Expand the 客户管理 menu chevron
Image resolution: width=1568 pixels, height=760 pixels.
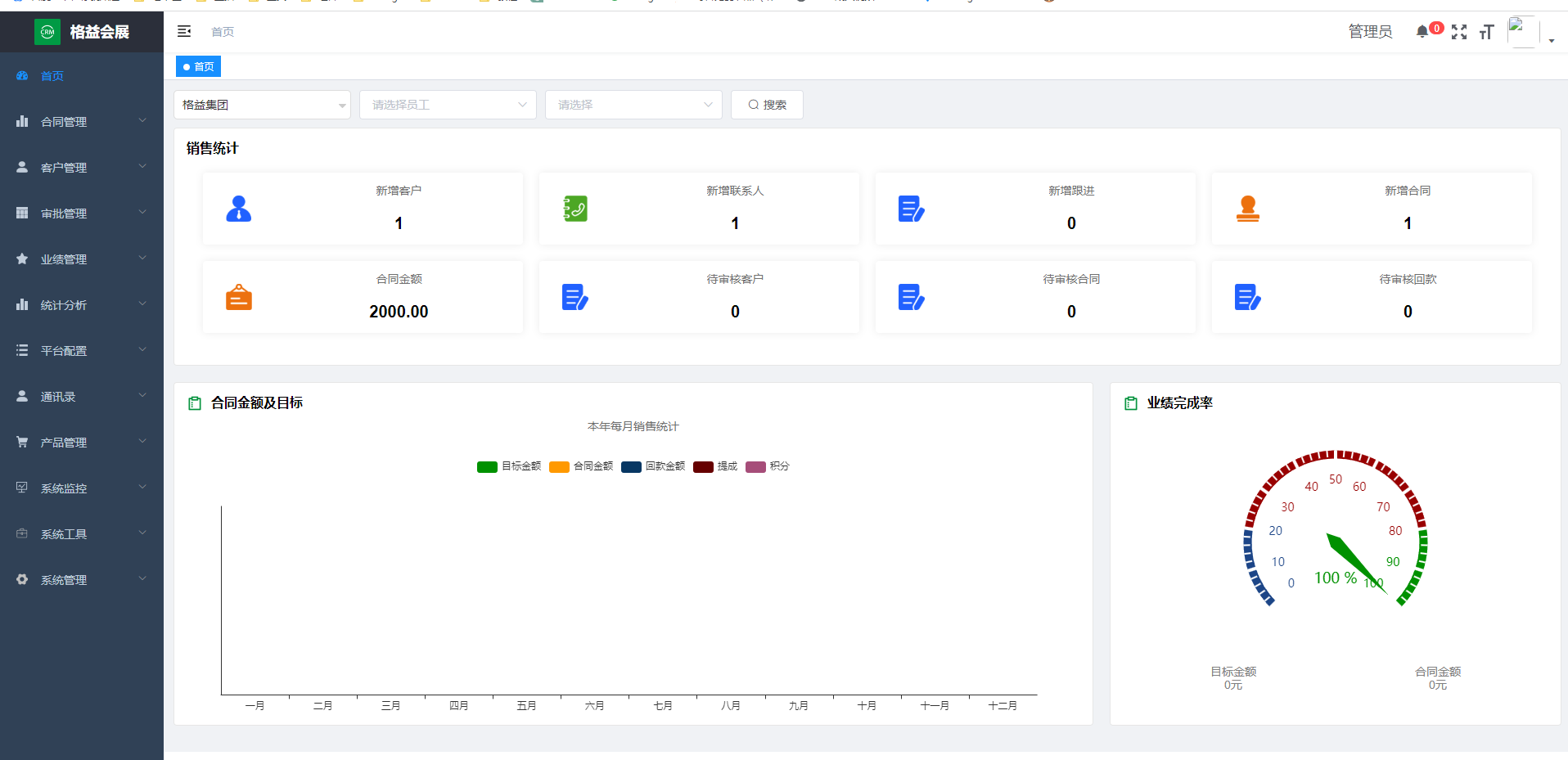click(x=142, y=166)
